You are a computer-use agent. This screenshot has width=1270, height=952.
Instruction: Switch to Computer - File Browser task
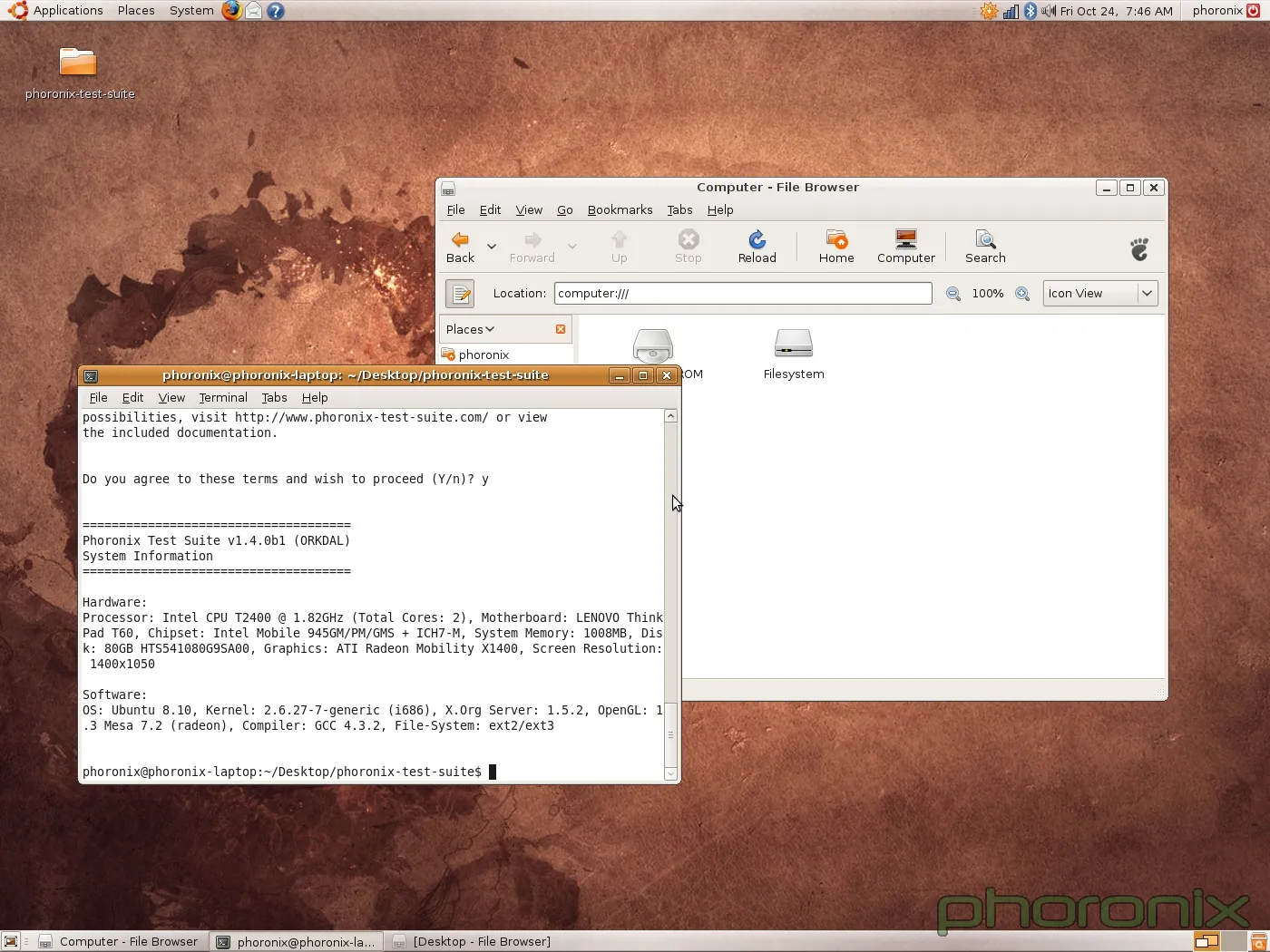[x=118, y=941]
